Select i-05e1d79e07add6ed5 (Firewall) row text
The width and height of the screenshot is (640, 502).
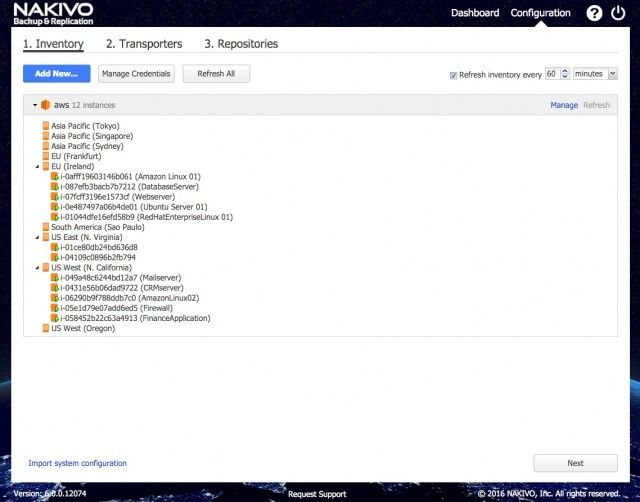(x=116, y=308)
